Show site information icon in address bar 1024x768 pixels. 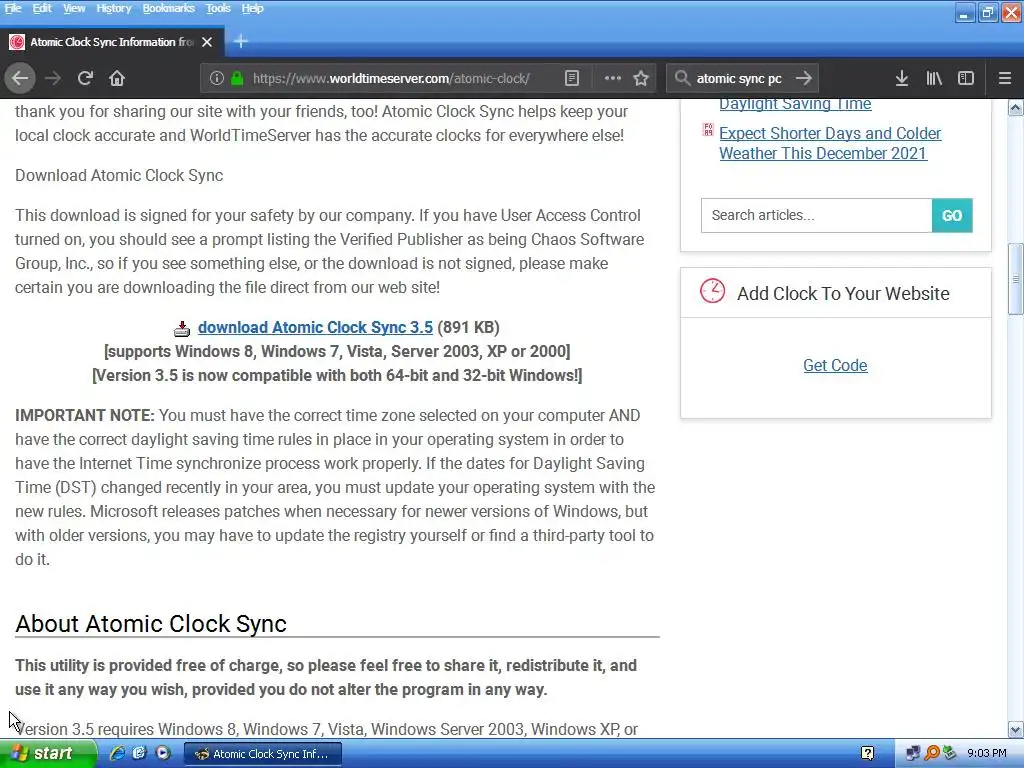(x=217, y=78)
